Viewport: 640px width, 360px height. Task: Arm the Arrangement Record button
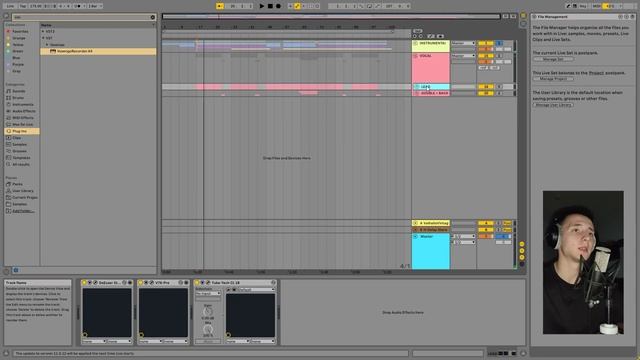coord(278,6)
